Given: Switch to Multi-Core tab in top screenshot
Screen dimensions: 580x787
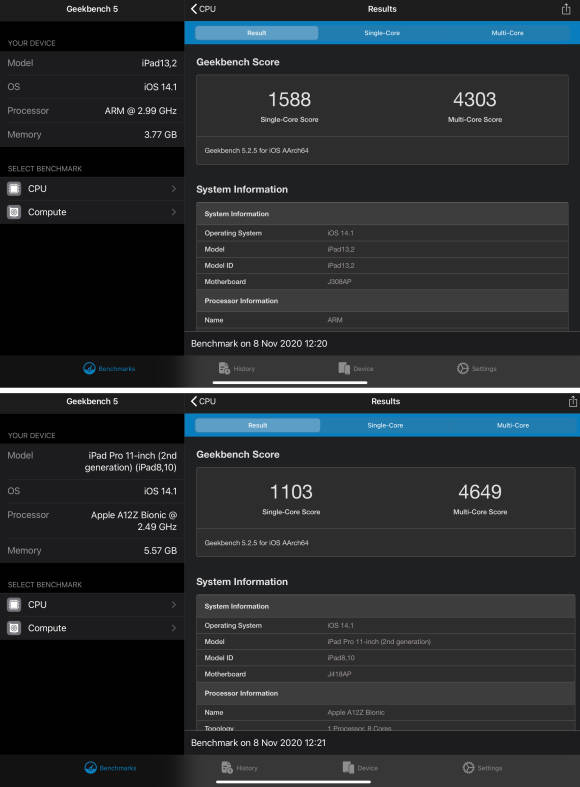Looking at the screenshot, I should click(507, 33).
